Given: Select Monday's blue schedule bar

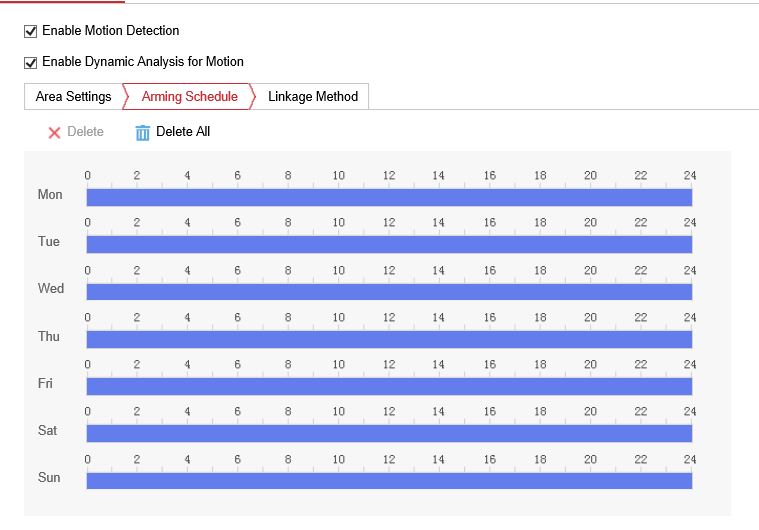Looking at the screenshot, I should click(x=389, y=197).
